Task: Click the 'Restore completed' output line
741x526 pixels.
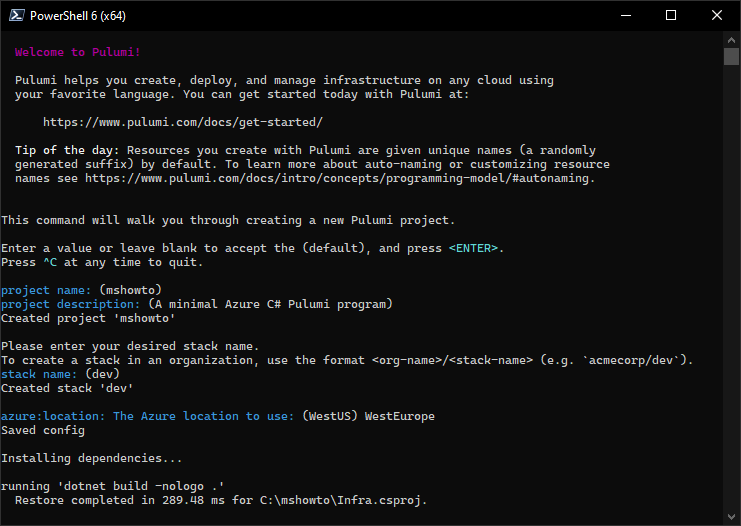Action: 221,500
